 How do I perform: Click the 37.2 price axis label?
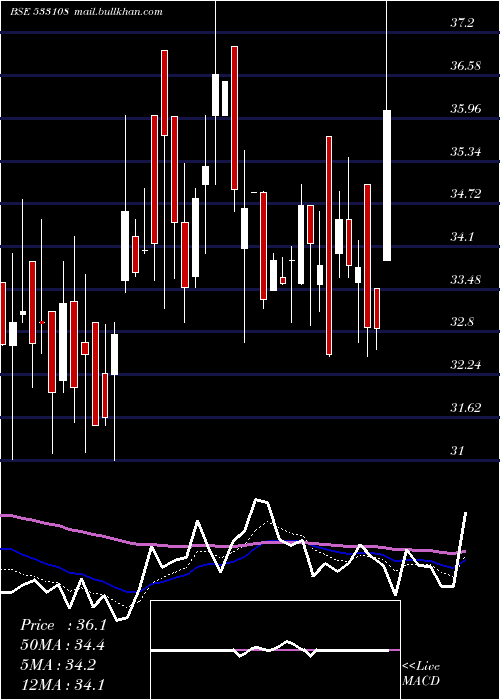tap(462, 23)
